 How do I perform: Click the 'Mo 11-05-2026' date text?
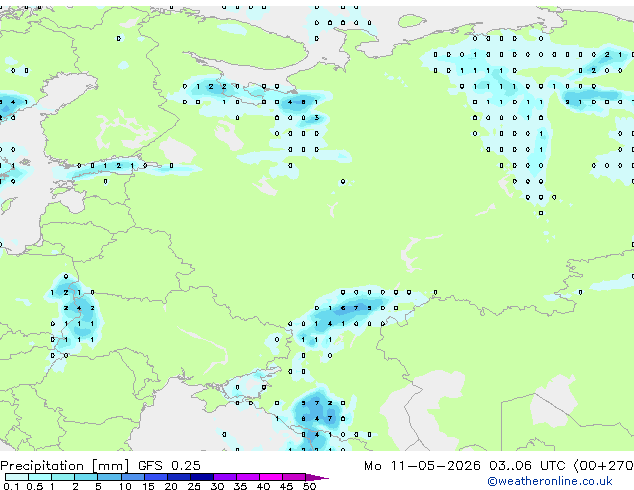tap(422, 466)
